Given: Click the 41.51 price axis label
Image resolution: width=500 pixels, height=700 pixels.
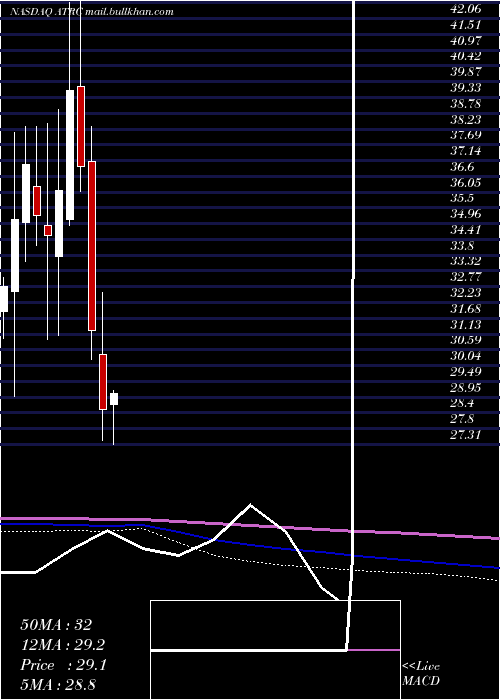Looking at the screenshot, I should (466, 25).
